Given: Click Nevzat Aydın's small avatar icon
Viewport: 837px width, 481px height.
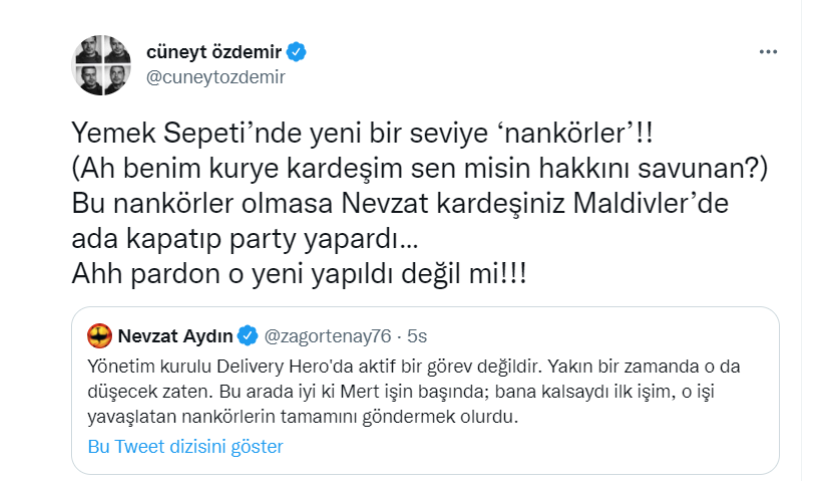Looking at the screenshot, I should 99,333.
